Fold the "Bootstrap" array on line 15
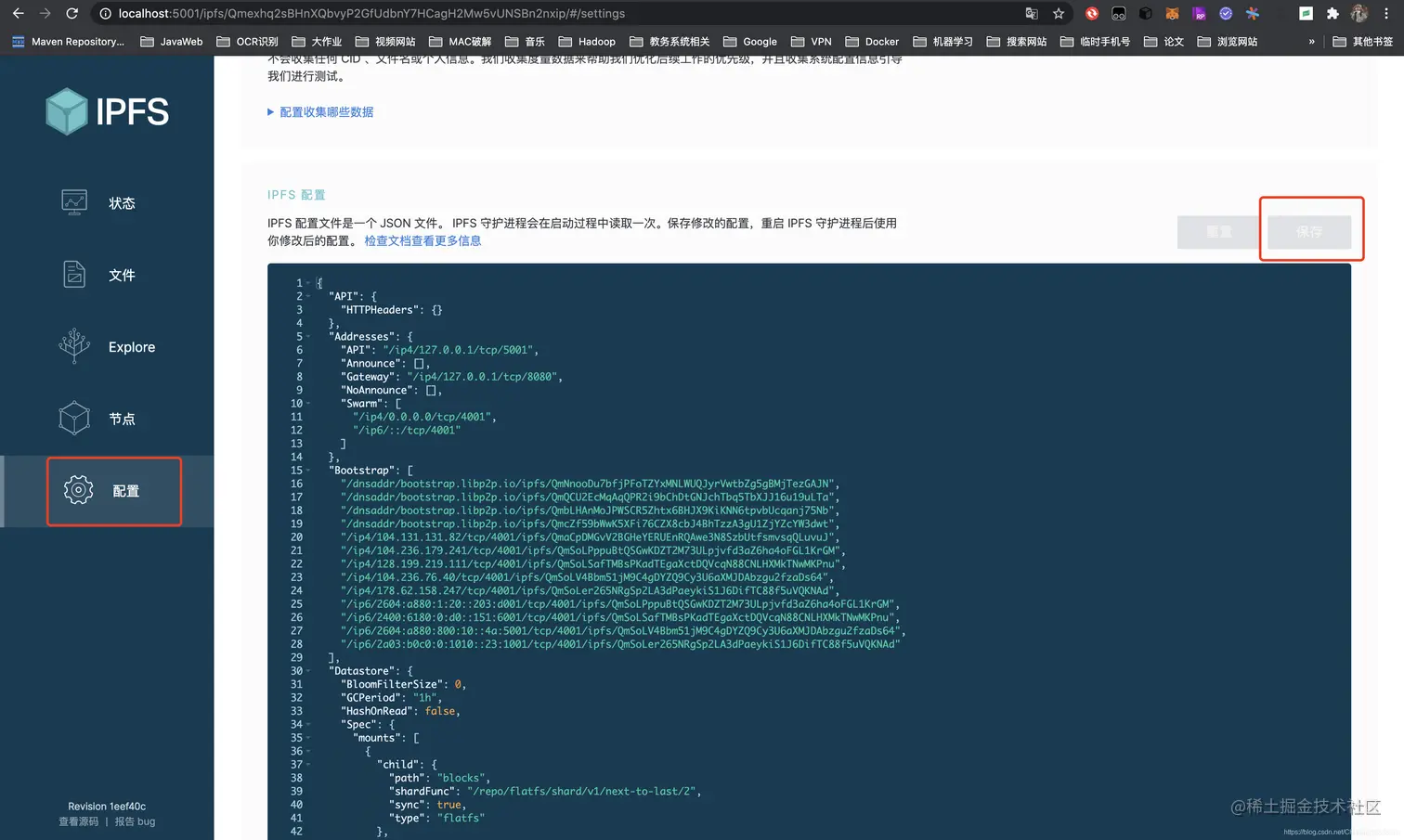The height and width of the screenshot is (840, 1404). pos(308,470)
